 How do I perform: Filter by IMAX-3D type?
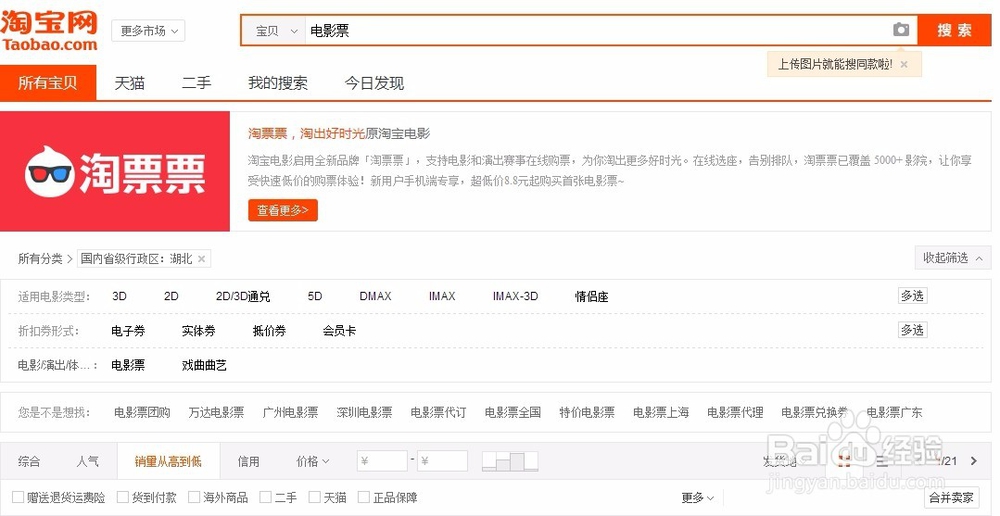(515, 297)
